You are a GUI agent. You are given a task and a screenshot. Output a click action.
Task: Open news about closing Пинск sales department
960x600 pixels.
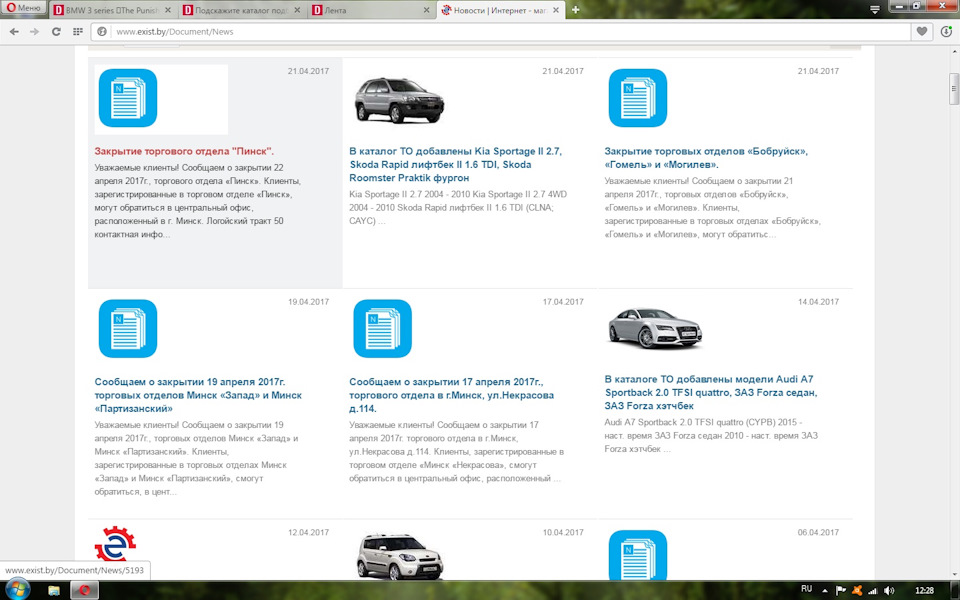[184, 151]
